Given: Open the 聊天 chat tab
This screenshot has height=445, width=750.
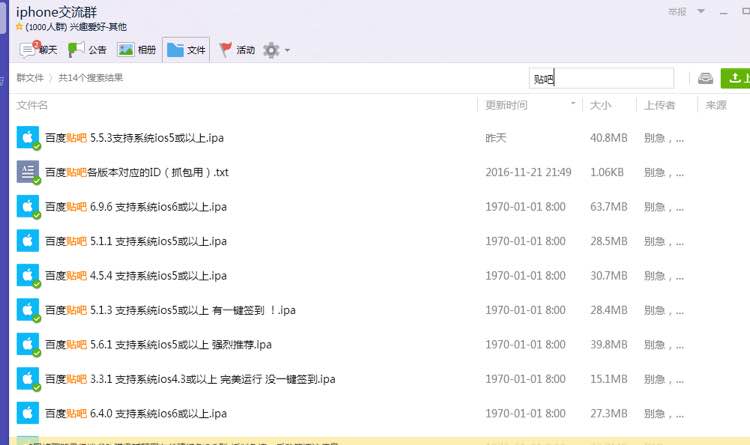Looking at the screenshot, I should (39, 49).
